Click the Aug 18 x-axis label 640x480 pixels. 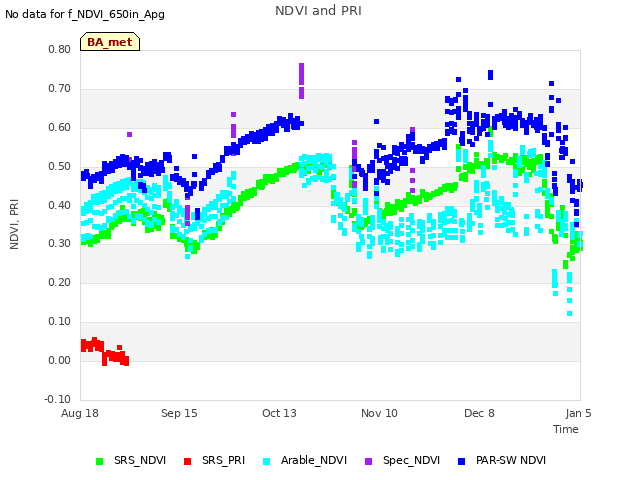click(x=80, y=413)
